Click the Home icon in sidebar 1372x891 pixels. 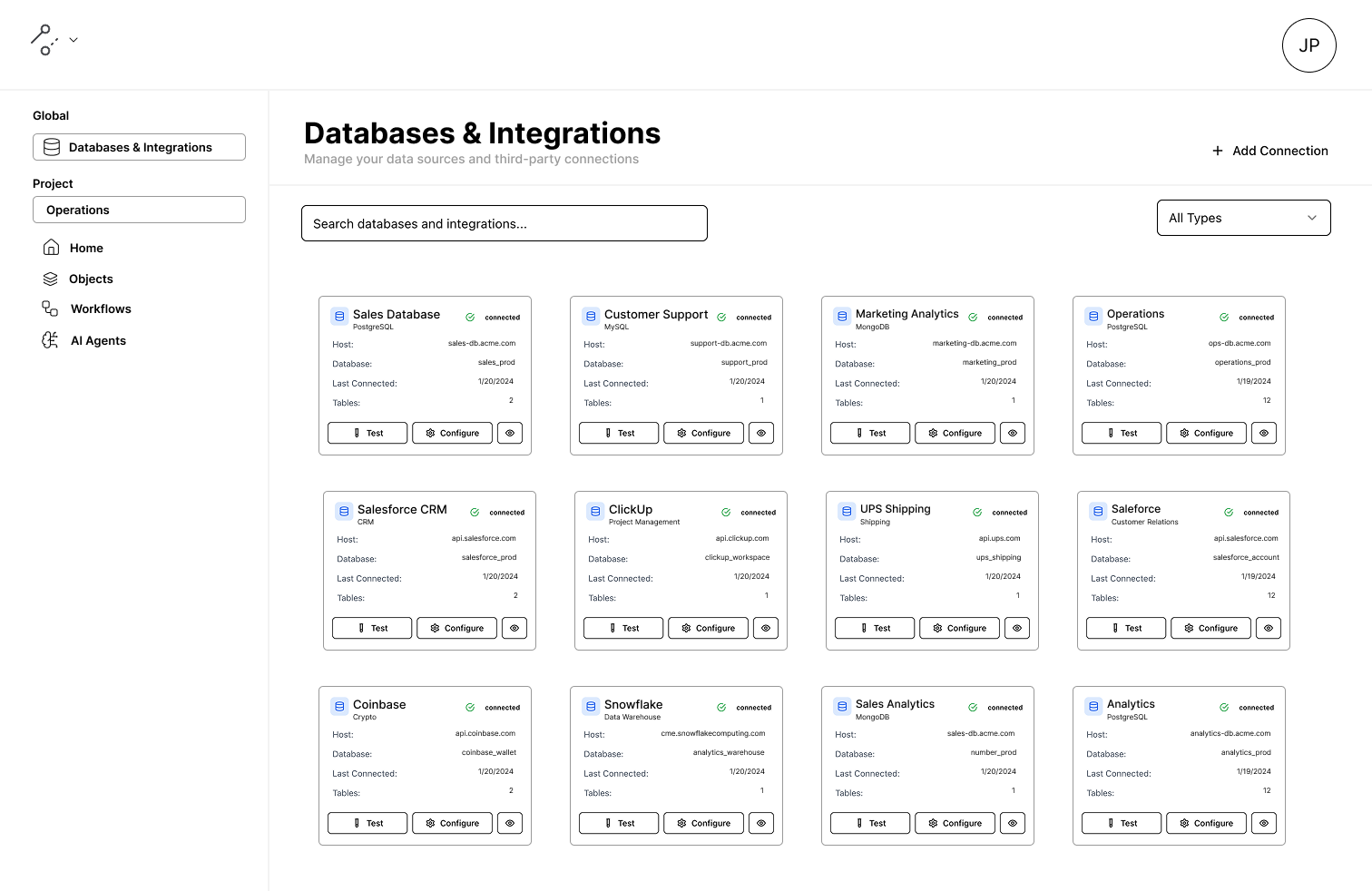(x=52, y=248)
